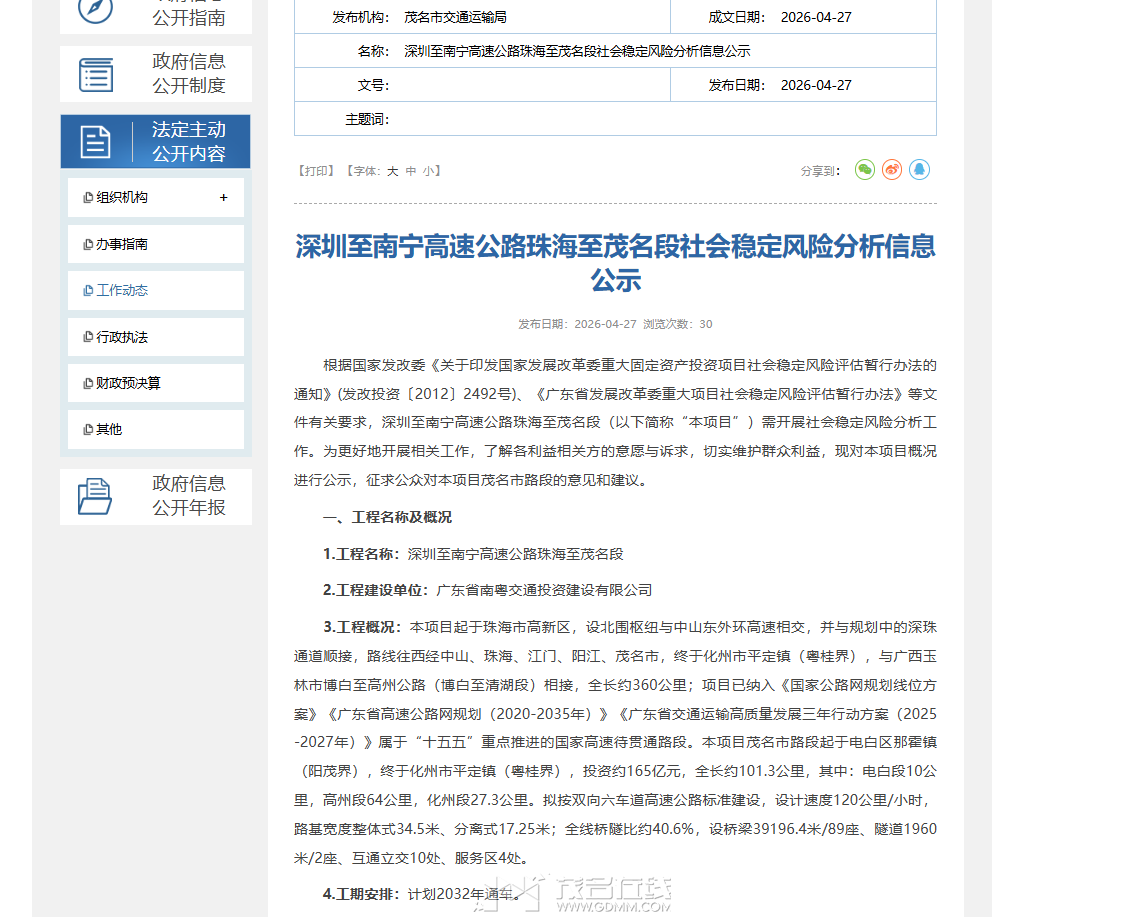Click the folder icon beside 政府信息公开年报
The height and width of the screenshot is (917, 1142).
pos(95,495)
